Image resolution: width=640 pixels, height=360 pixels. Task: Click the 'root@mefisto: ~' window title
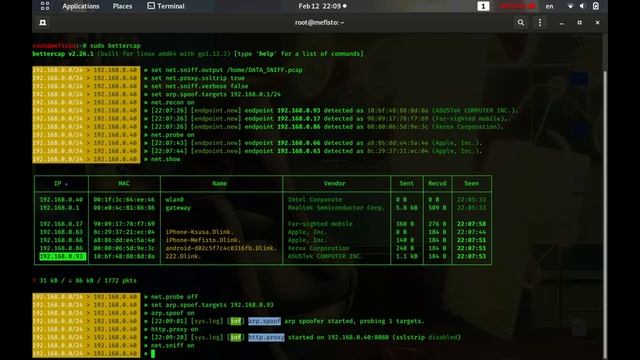click(x=319, y=22)
